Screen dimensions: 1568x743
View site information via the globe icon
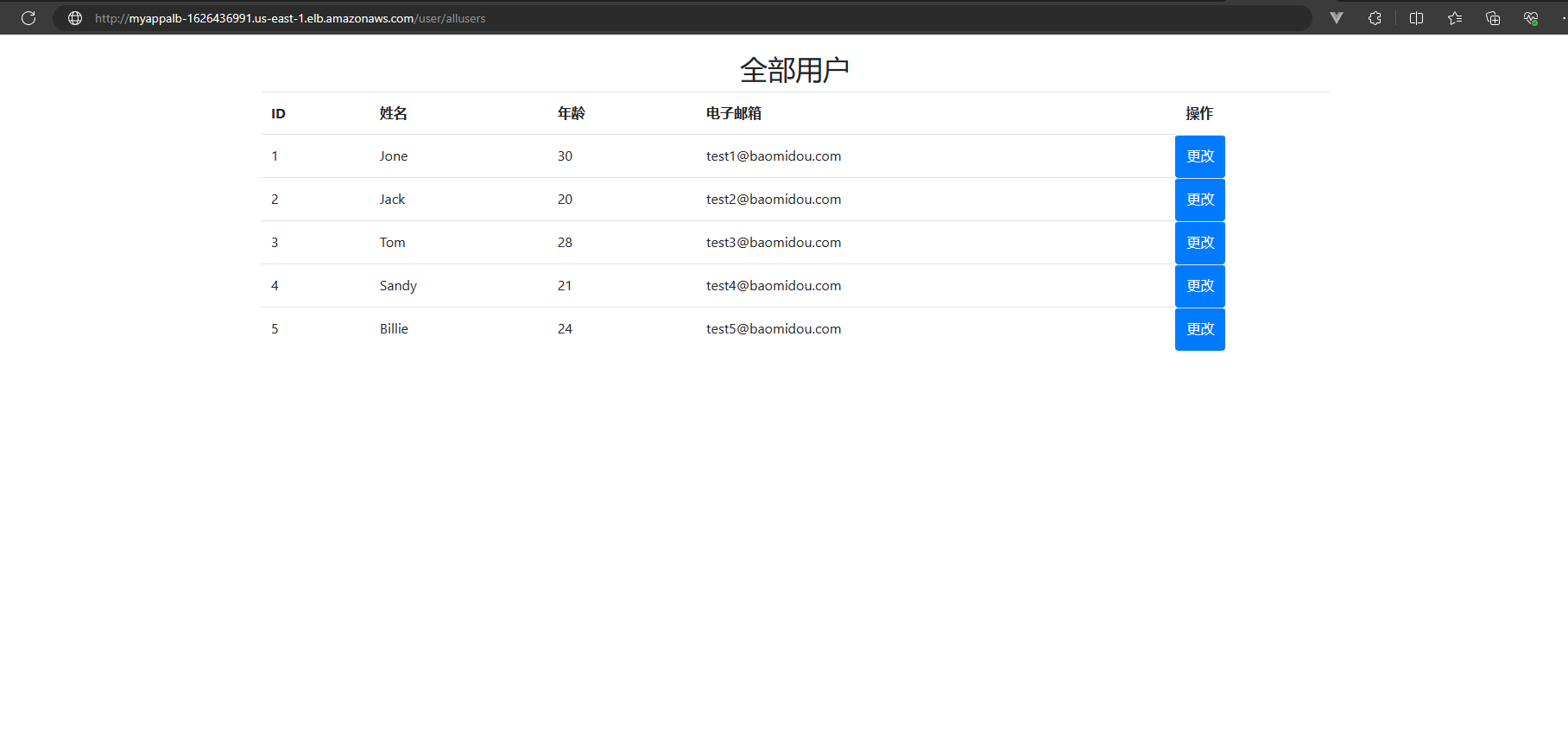coord(75,18)
